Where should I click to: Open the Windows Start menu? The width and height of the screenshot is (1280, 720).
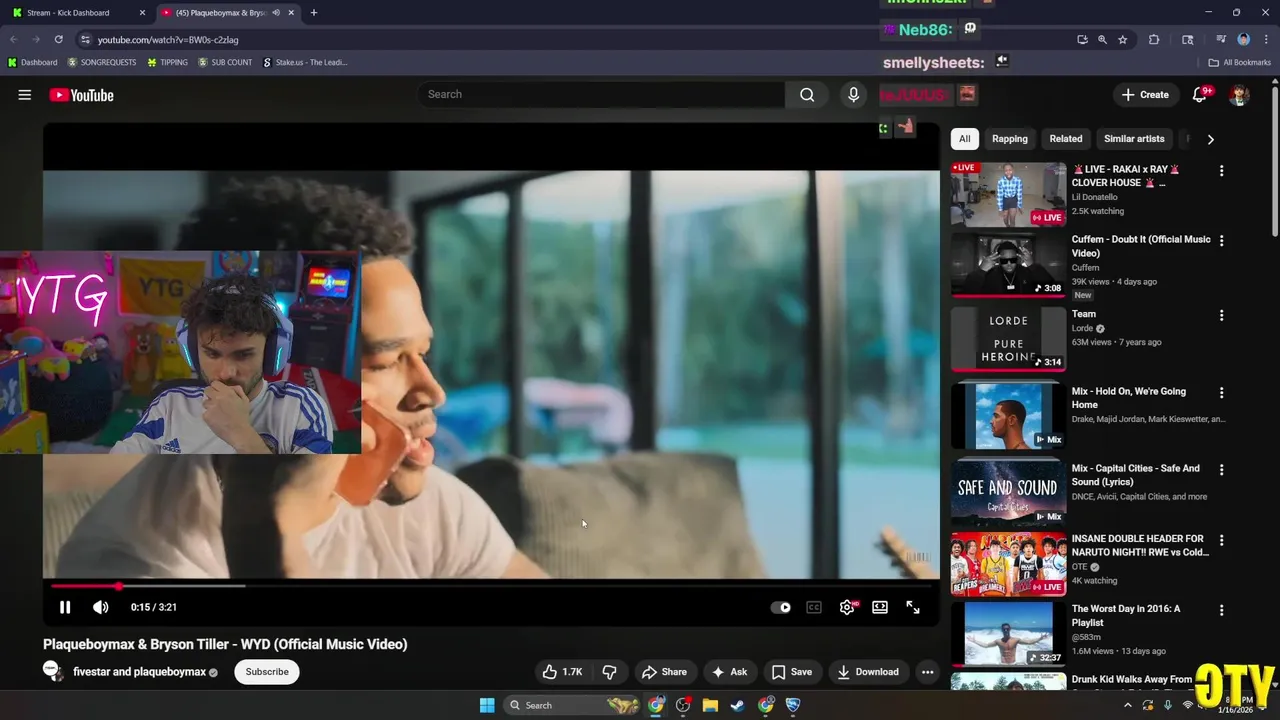pos(487,705)
